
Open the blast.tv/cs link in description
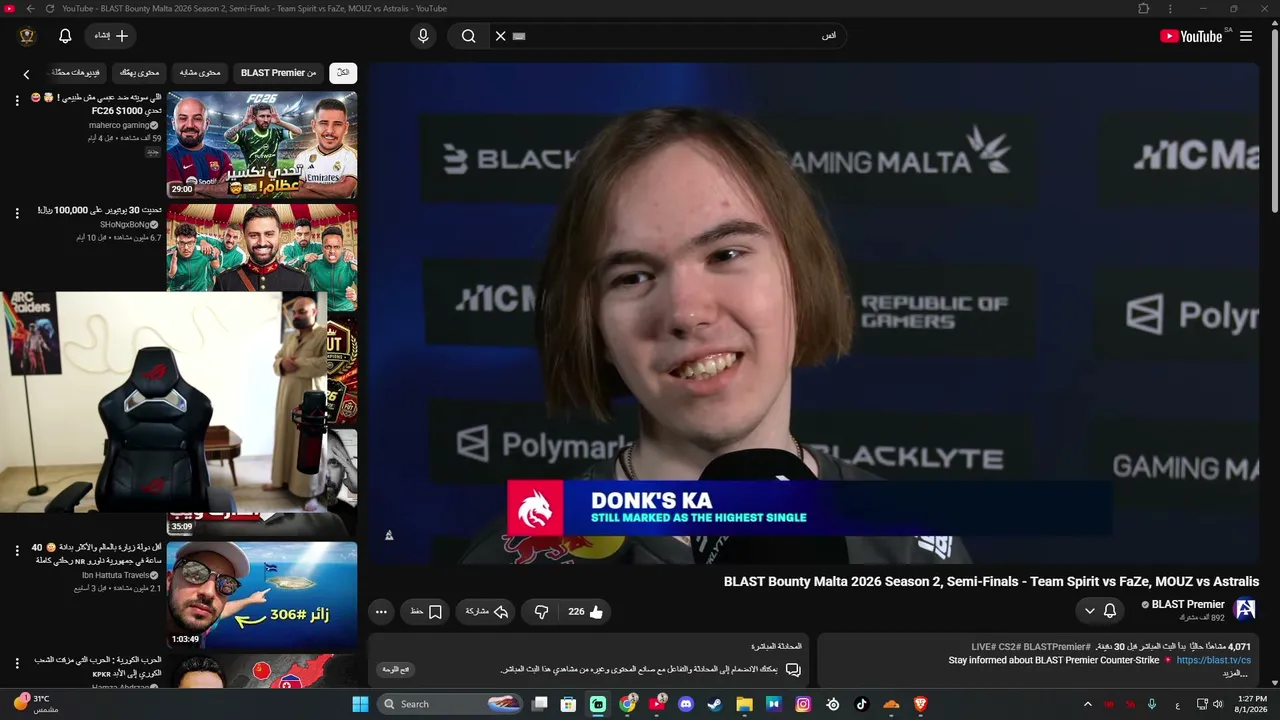[1213, 660]
